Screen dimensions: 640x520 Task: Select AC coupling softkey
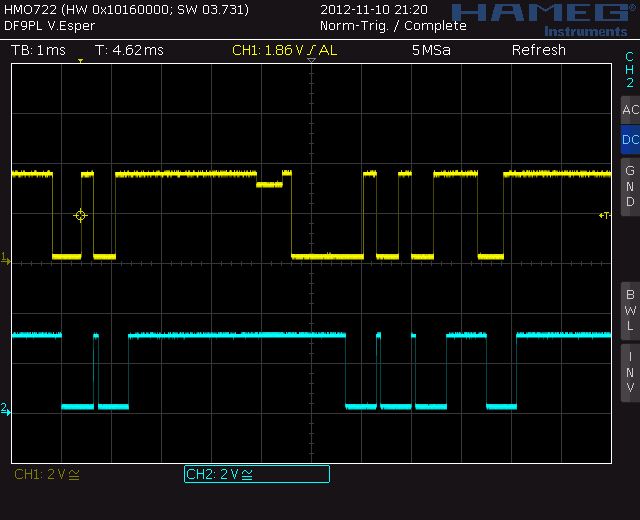pyautogui.click(x=630, y=110)
